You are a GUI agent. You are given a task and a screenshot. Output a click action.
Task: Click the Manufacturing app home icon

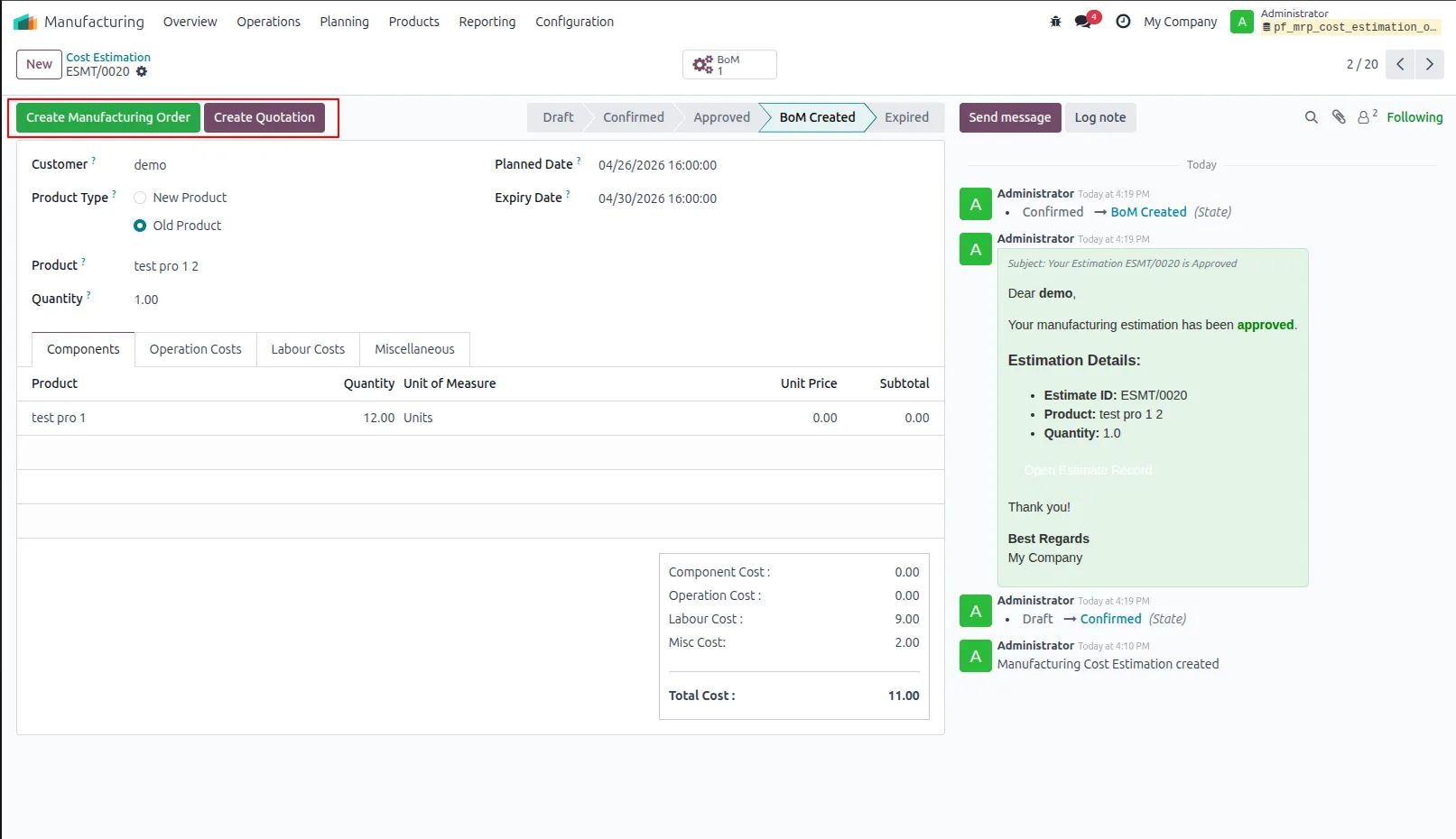[x=25, y=22]
